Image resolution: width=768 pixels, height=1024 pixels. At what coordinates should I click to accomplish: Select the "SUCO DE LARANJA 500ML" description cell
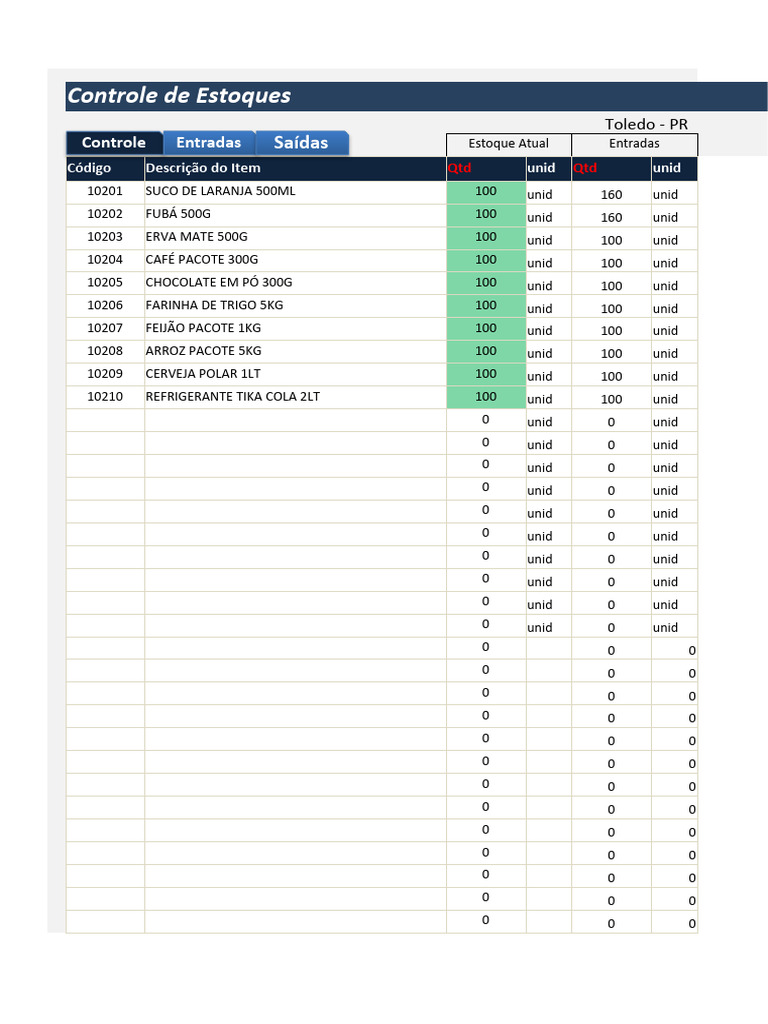(x=221, y=191)
